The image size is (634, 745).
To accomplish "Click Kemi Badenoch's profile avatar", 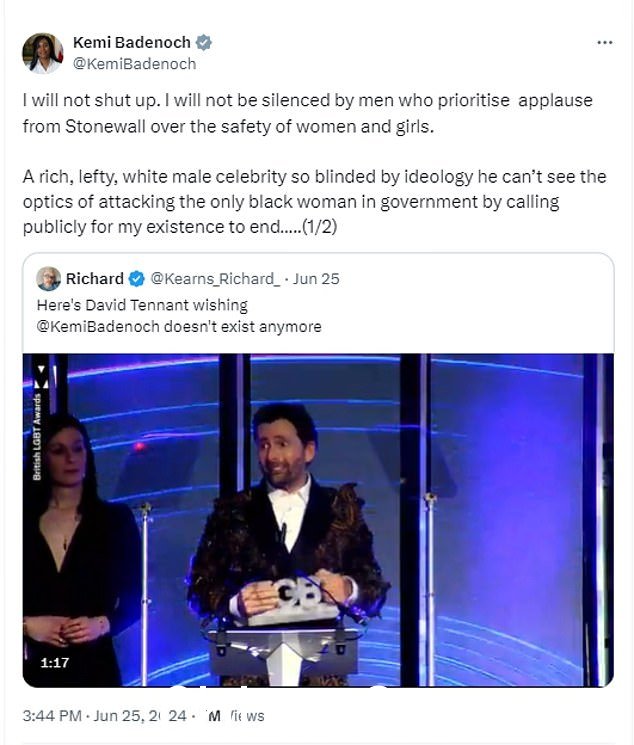I will 43,53.
